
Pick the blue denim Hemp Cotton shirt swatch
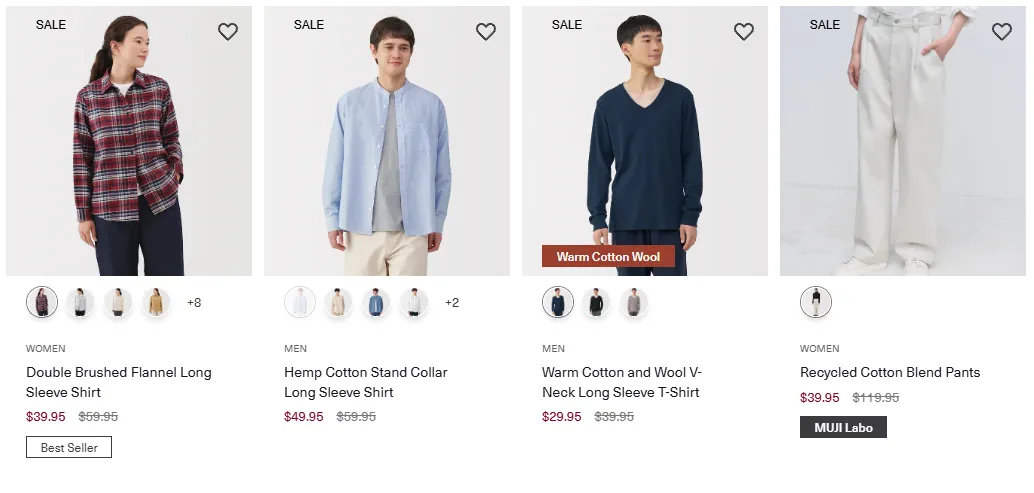tap(376, 303)
